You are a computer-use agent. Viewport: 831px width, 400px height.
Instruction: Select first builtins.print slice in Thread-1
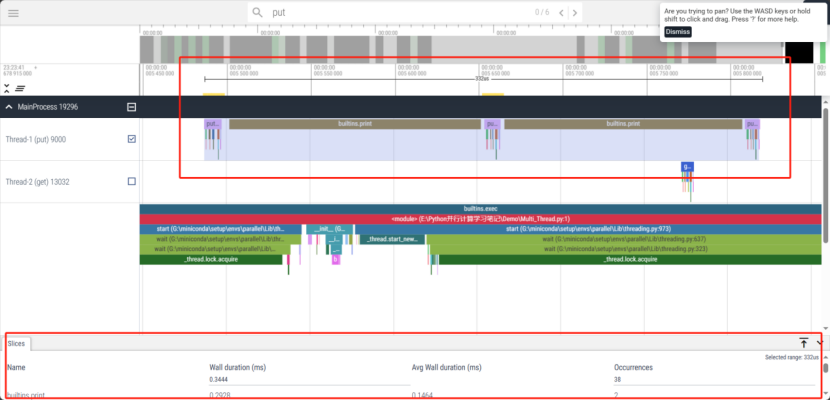[x=356, y=124]
